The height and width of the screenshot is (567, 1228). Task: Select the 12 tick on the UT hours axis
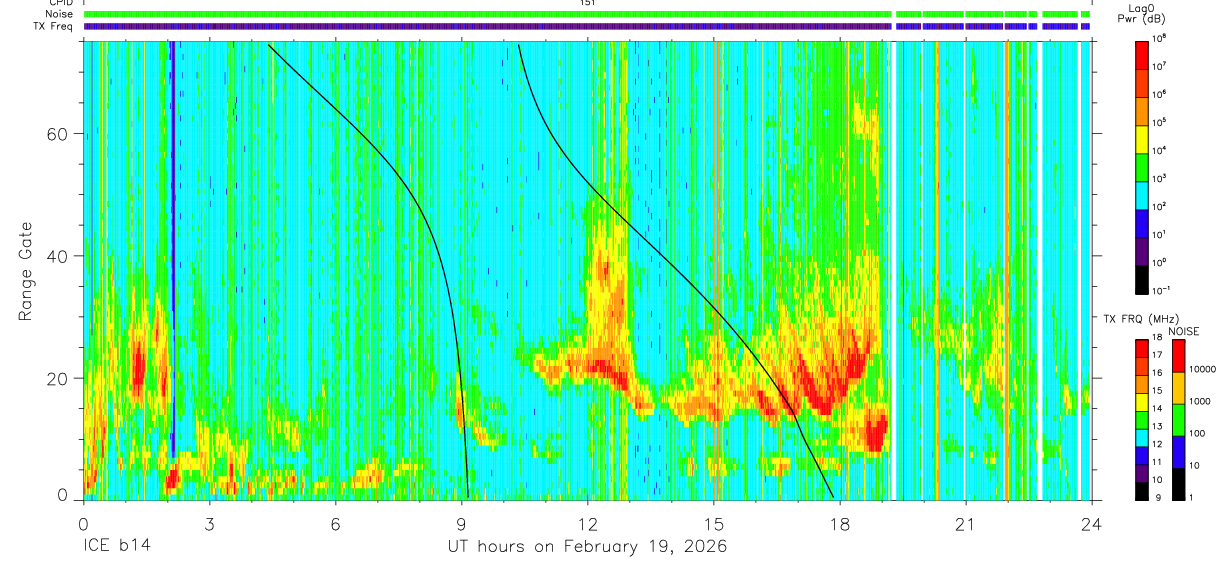pos(588,523)
